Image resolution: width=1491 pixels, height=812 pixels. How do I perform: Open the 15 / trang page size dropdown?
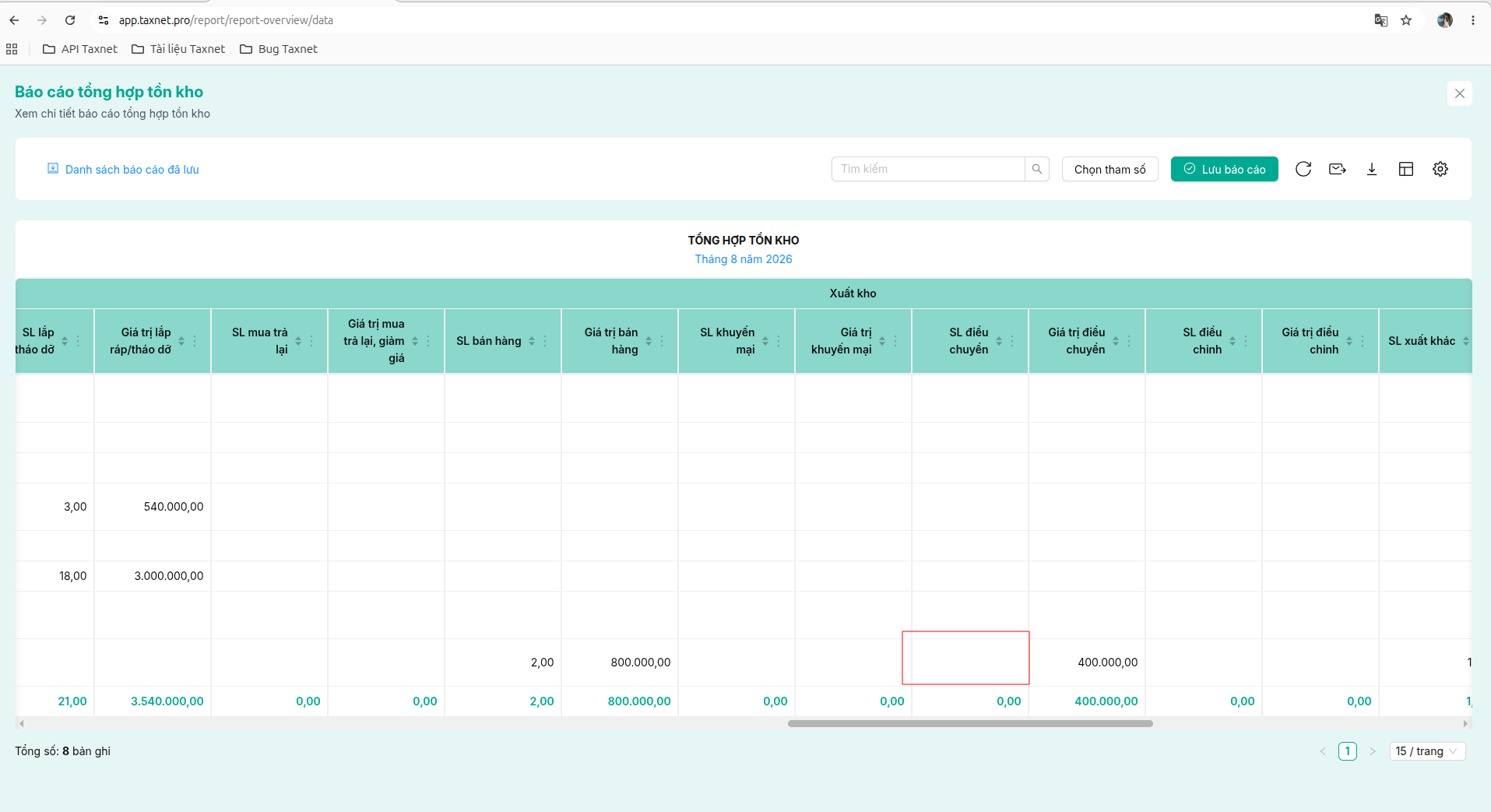[1427, 751]
